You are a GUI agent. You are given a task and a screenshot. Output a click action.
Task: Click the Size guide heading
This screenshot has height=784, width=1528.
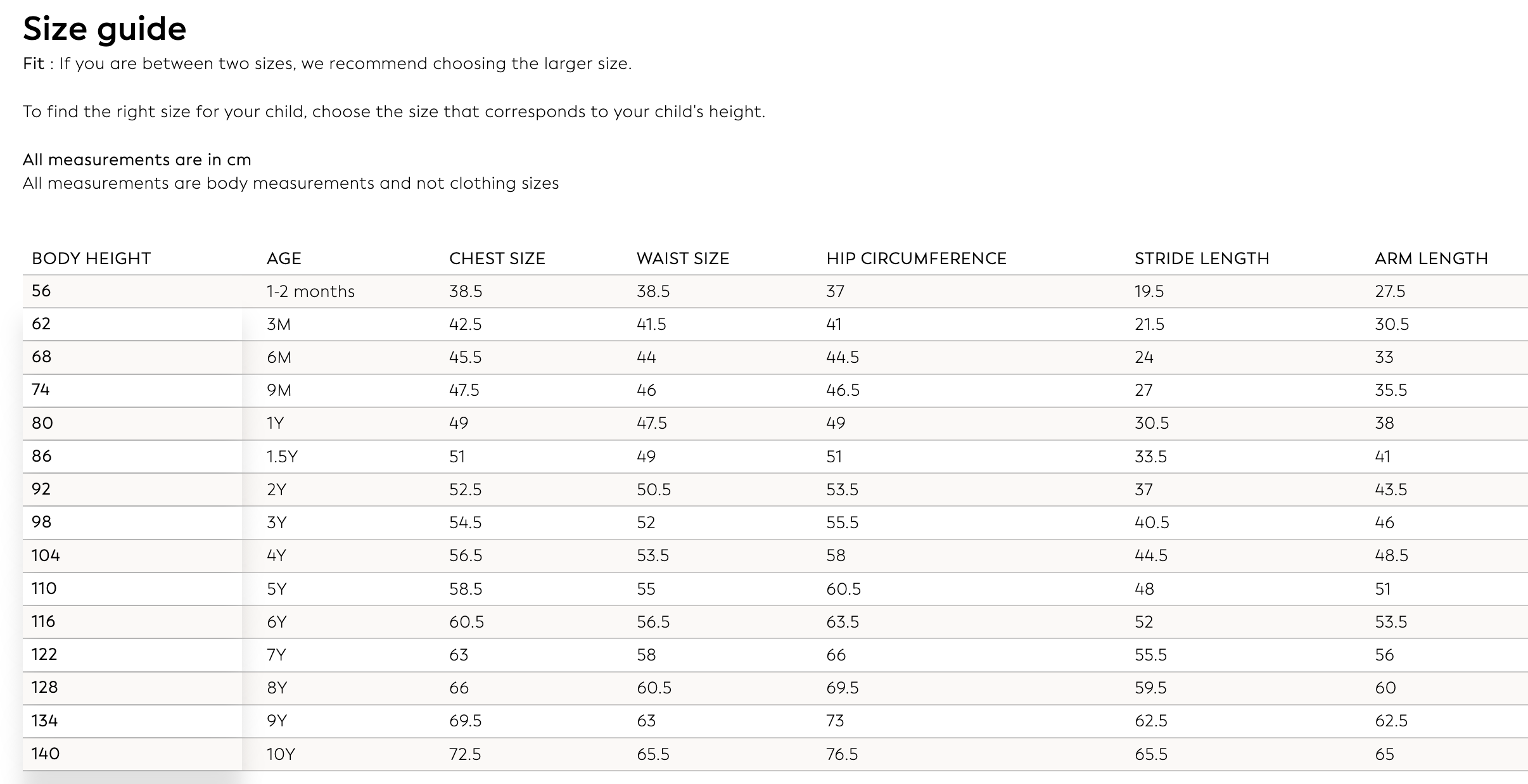[x=105, y=29]
